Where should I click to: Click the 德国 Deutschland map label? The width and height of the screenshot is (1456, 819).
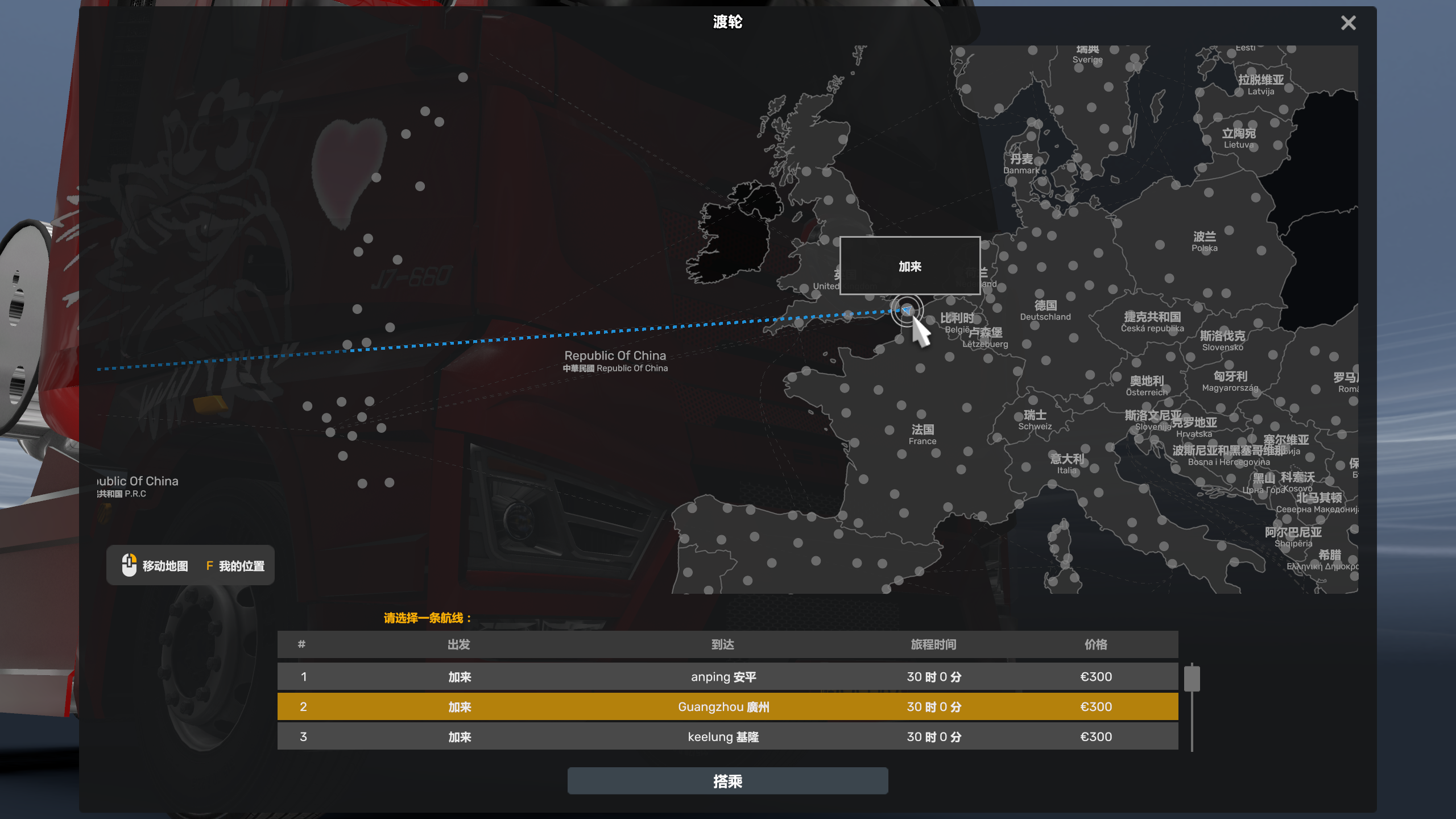point(1045,311)
